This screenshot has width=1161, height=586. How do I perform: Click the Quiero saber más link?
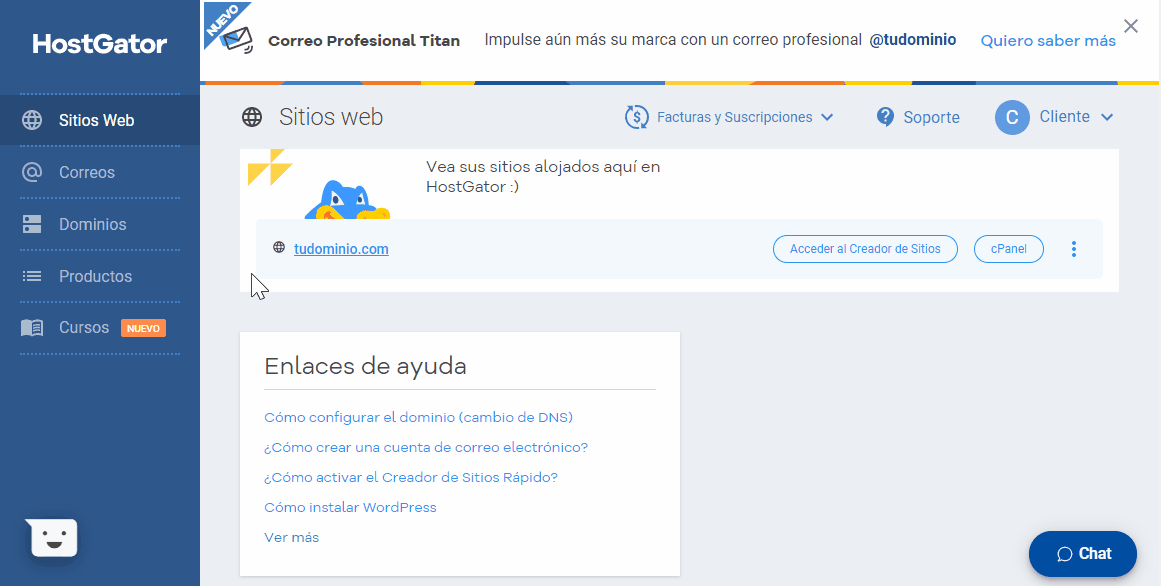coord(1048,40)
